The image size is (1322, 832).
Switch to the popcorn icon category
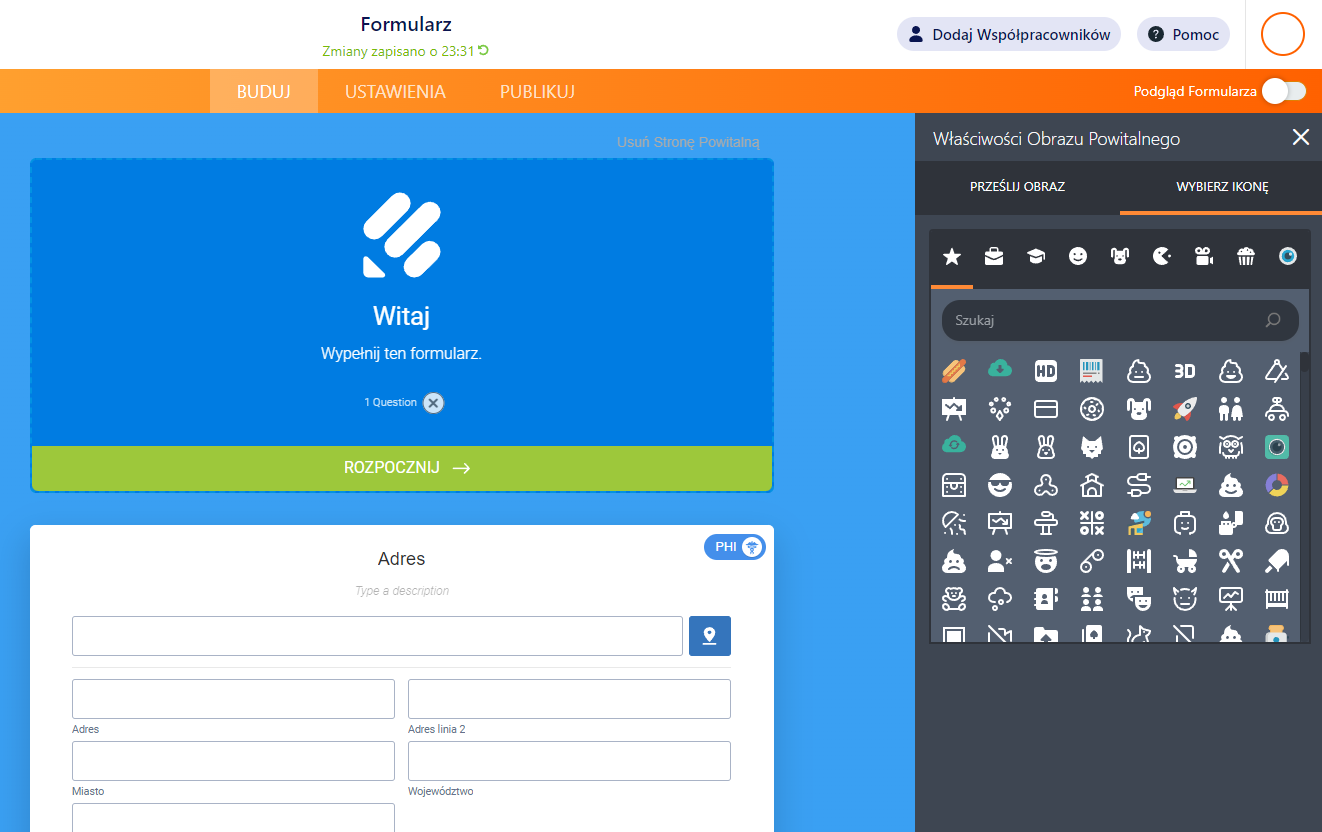pyautogui.click(x=1246, y=257)
